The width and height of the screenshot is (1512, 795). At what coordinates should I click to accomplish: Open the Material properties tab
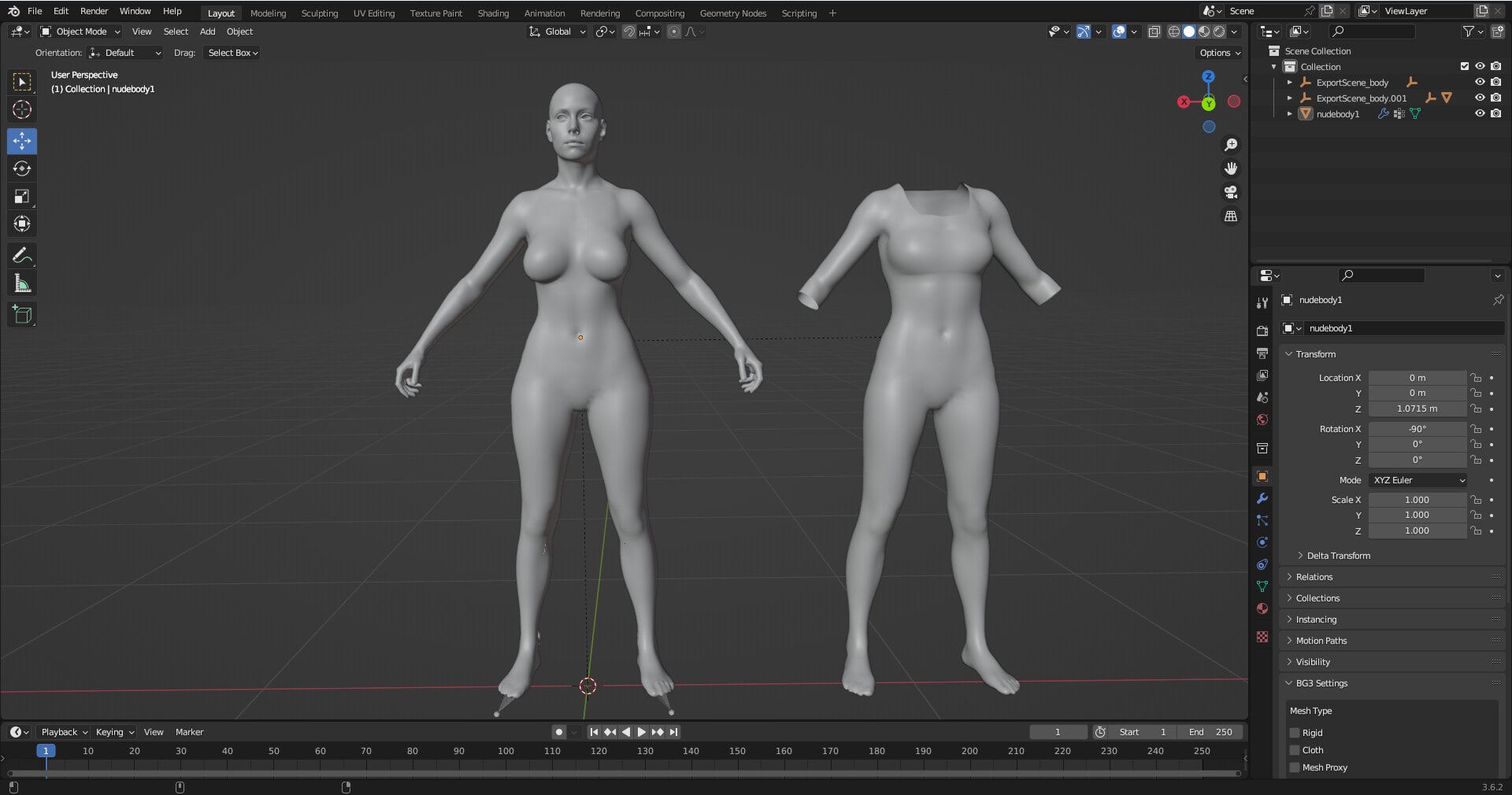coord(1262,608)
